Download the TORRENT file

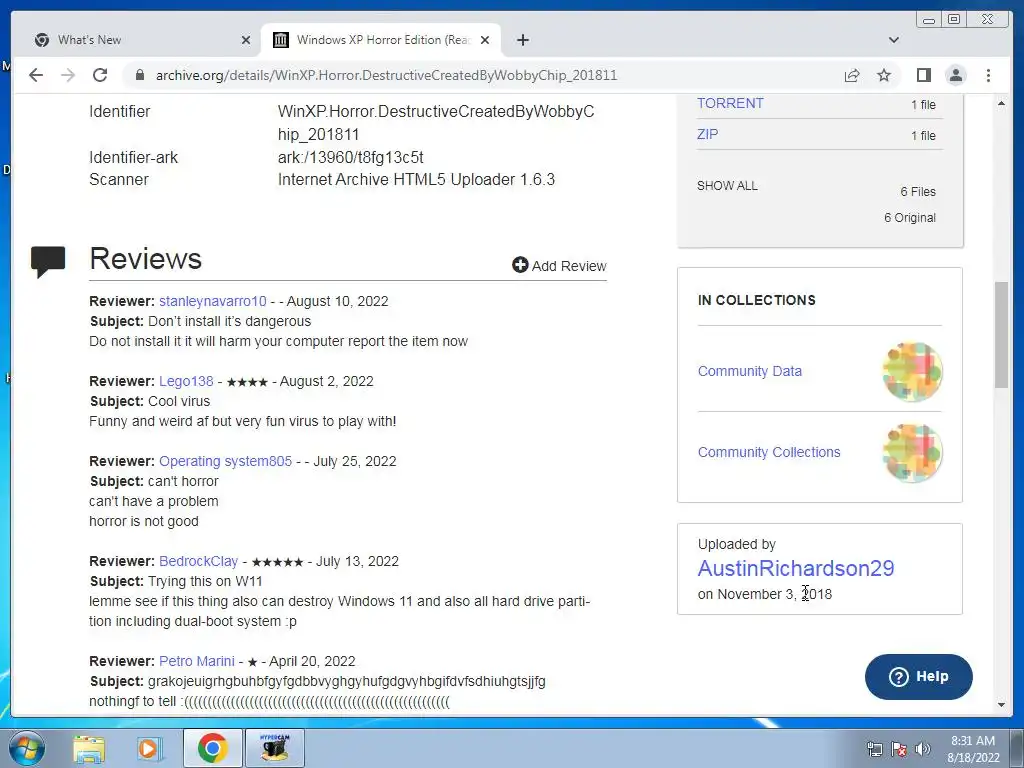click(x=730, y=103)
